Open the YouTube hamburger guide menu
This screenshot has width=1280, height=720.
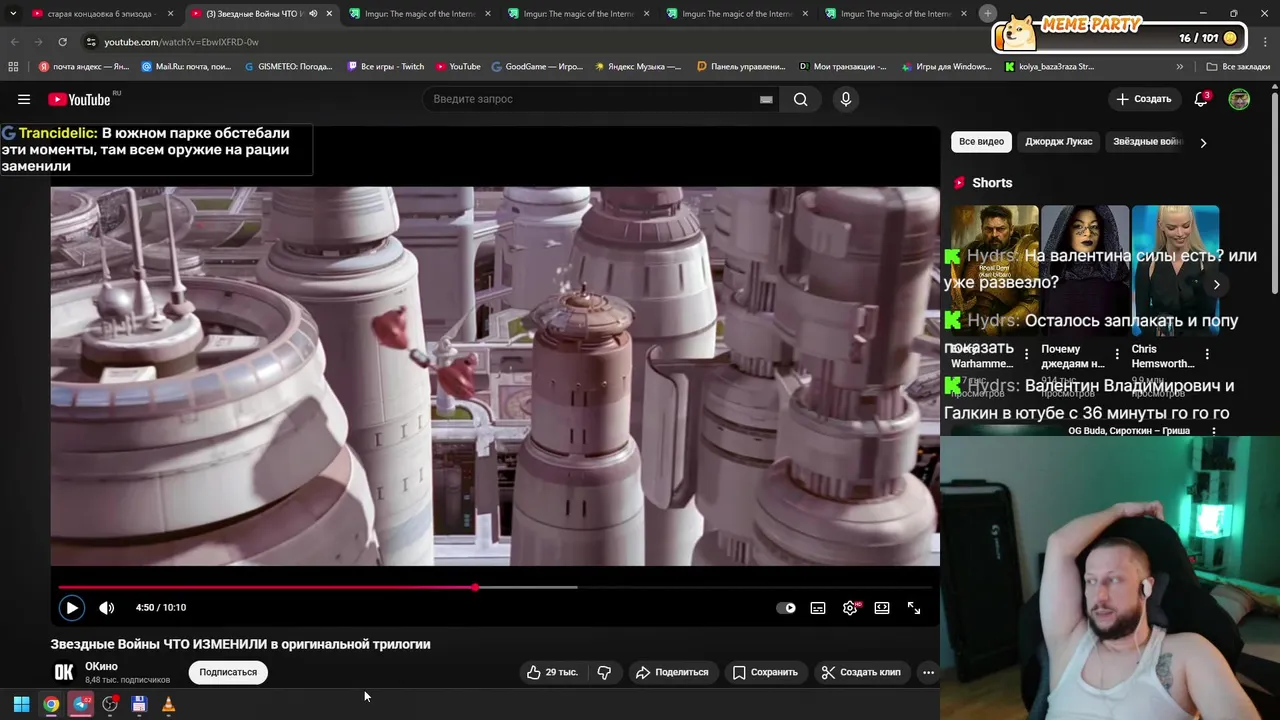tap(24, 99)
